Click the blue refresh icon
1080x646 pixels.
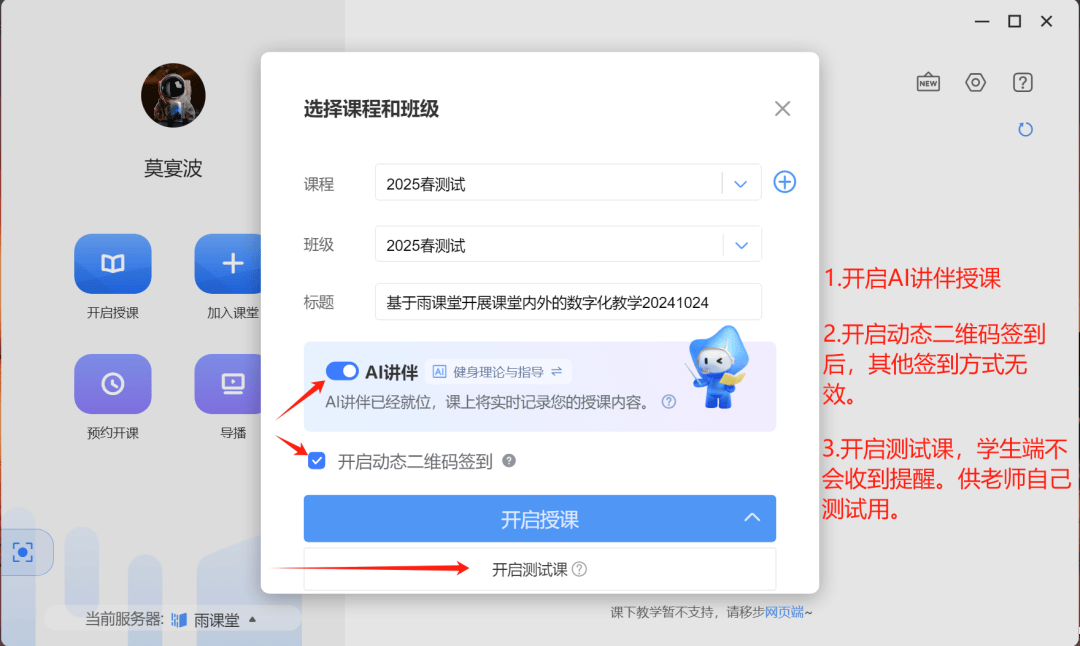(1024, 130)
